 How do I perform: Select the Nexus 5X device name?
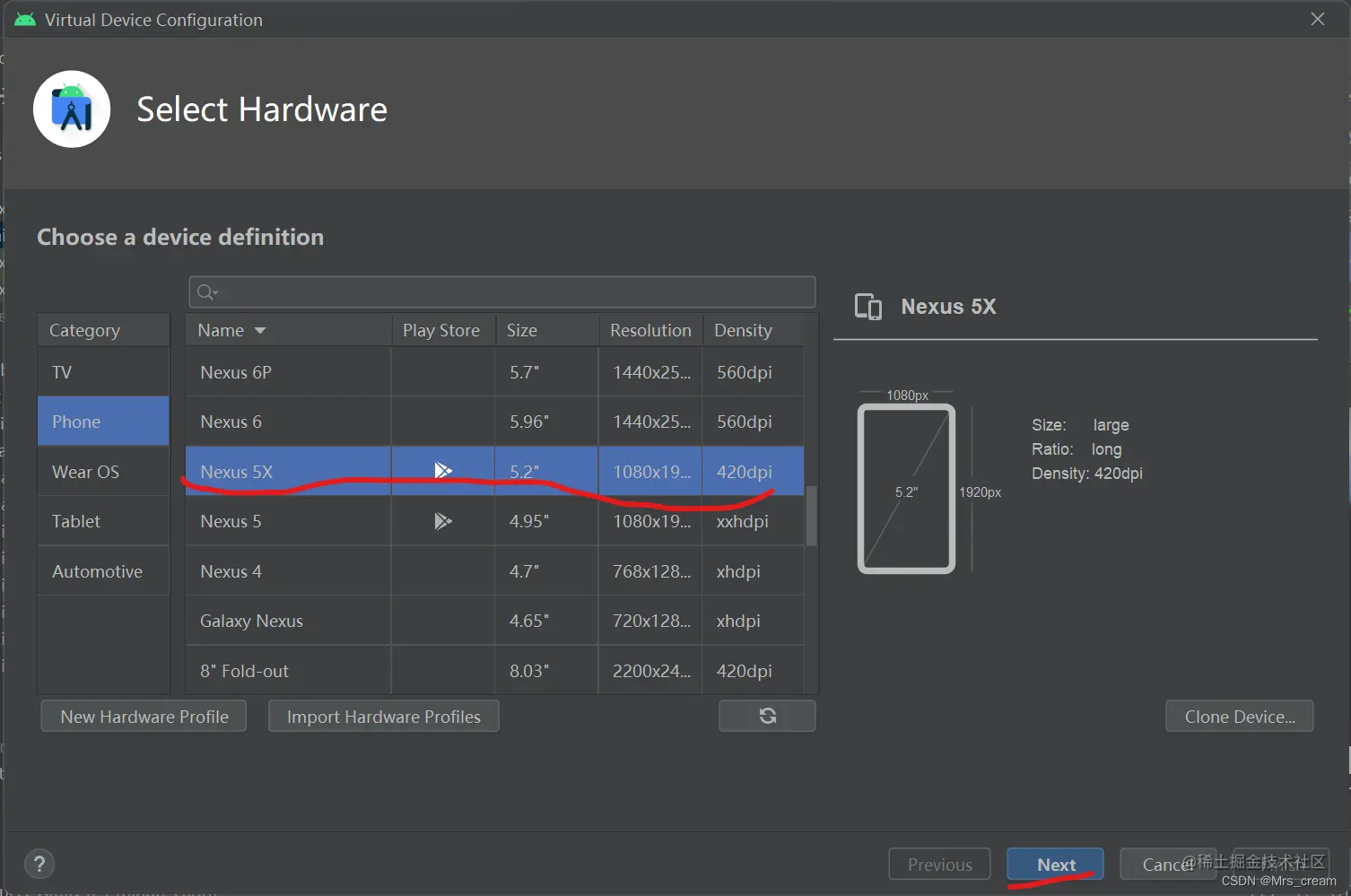(236, 472)
